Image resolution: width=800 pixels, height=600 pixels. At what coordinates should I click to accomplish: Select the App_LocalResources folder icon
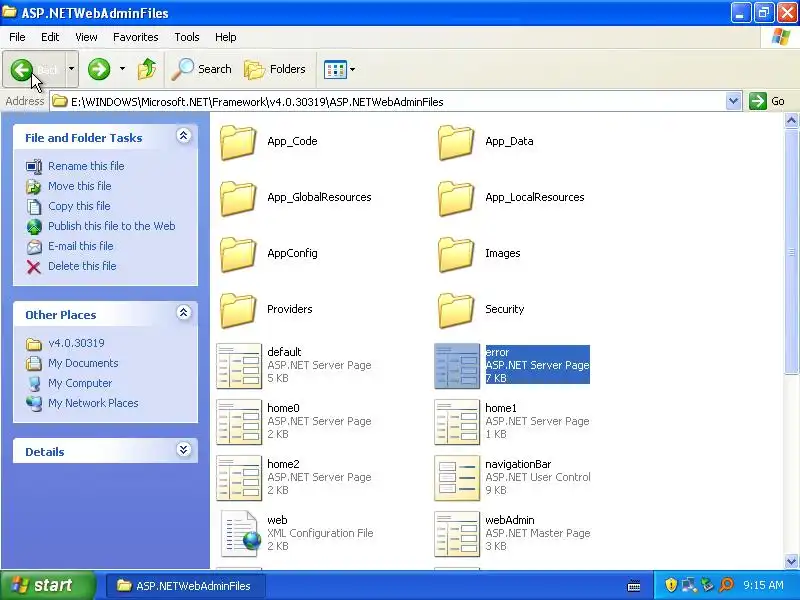[456, 198]
